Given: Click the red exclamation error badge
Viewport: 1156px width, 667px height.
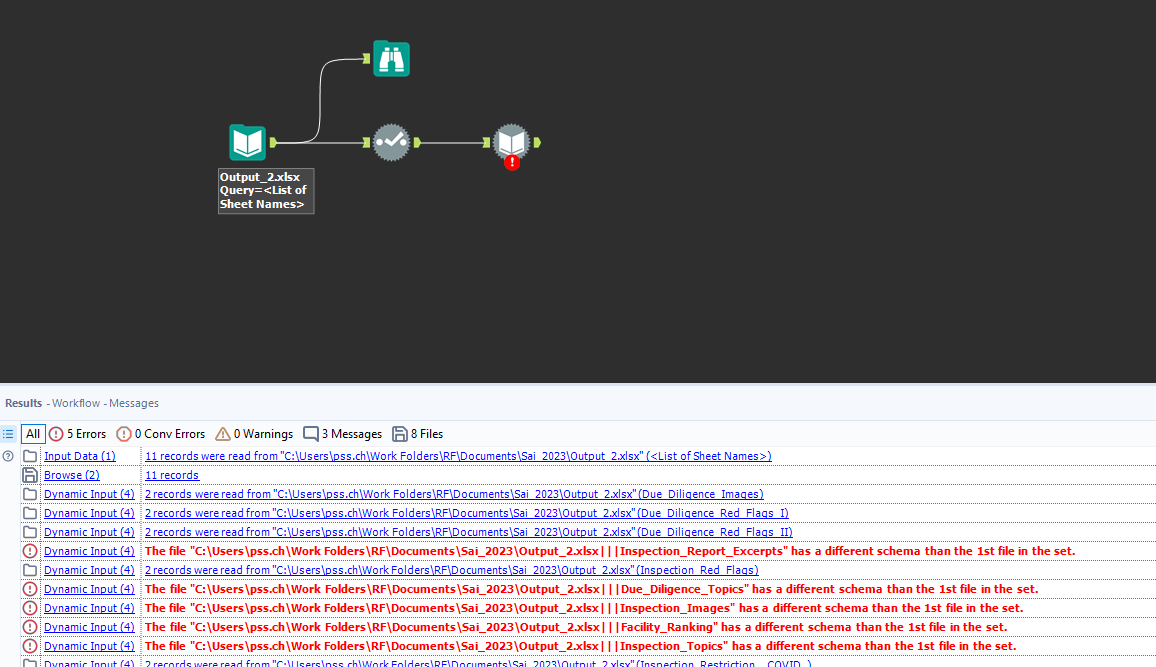Looking at the screenshot, I should point(511,160).
